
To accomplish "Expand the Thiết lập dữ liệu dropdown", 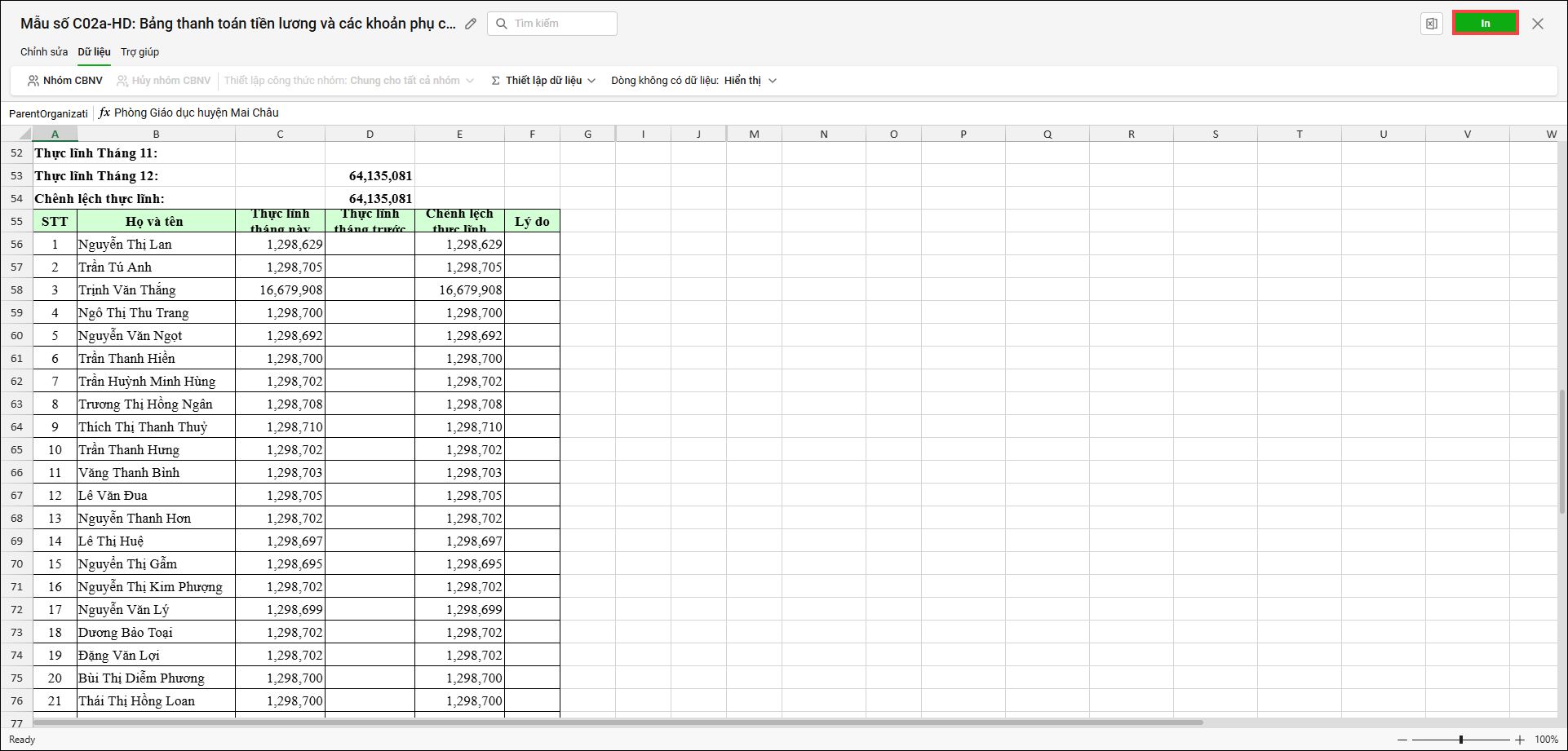I will 543,81.
